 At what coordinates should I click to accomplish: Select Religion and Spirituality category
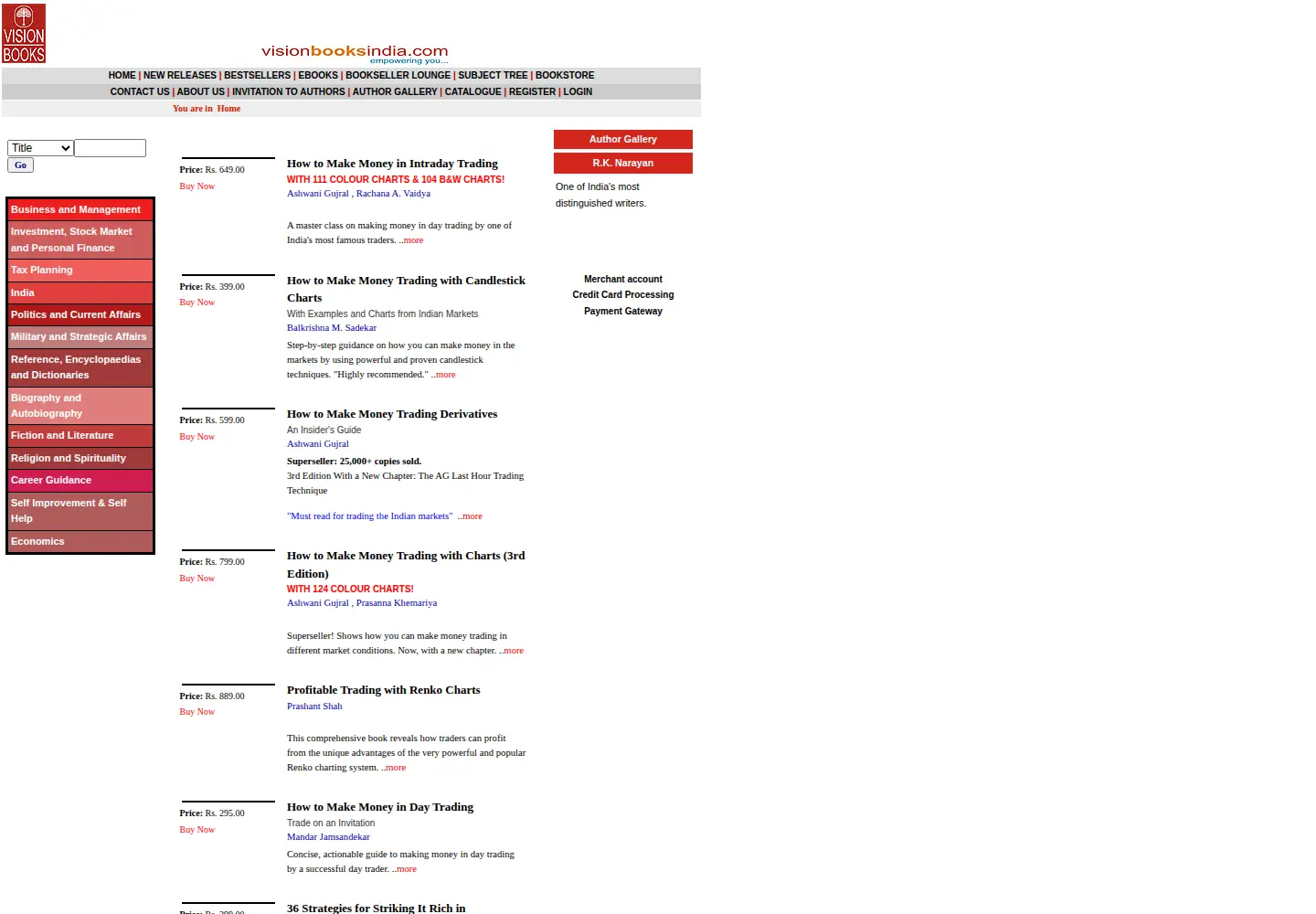click(80, 459)
